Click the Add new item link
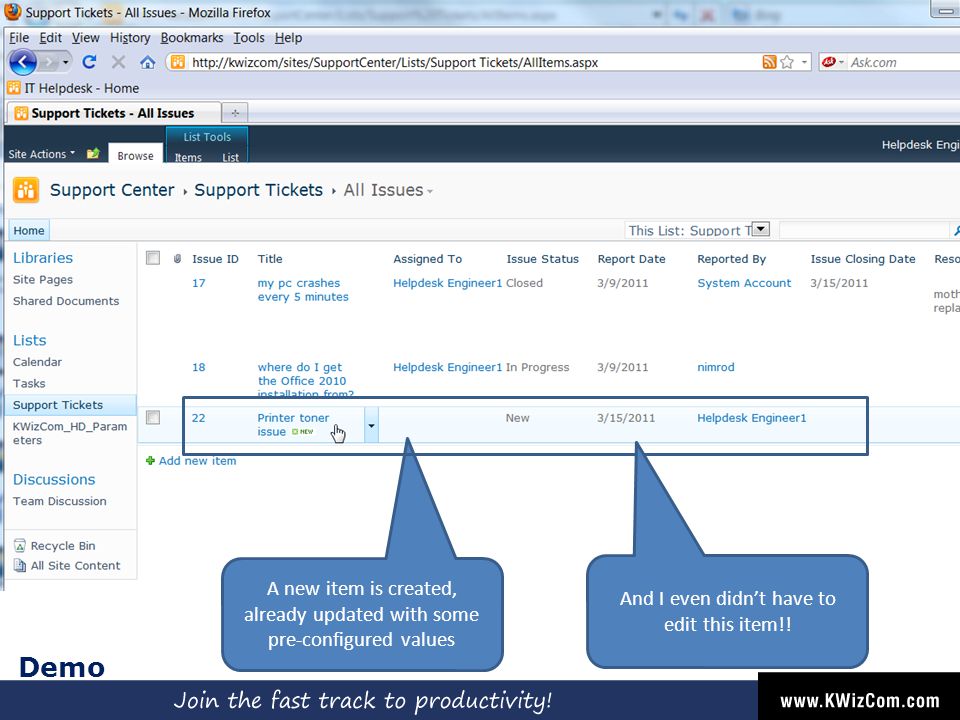Image resolution: width=960 pixels, height=720 pixels. (197, 460)
